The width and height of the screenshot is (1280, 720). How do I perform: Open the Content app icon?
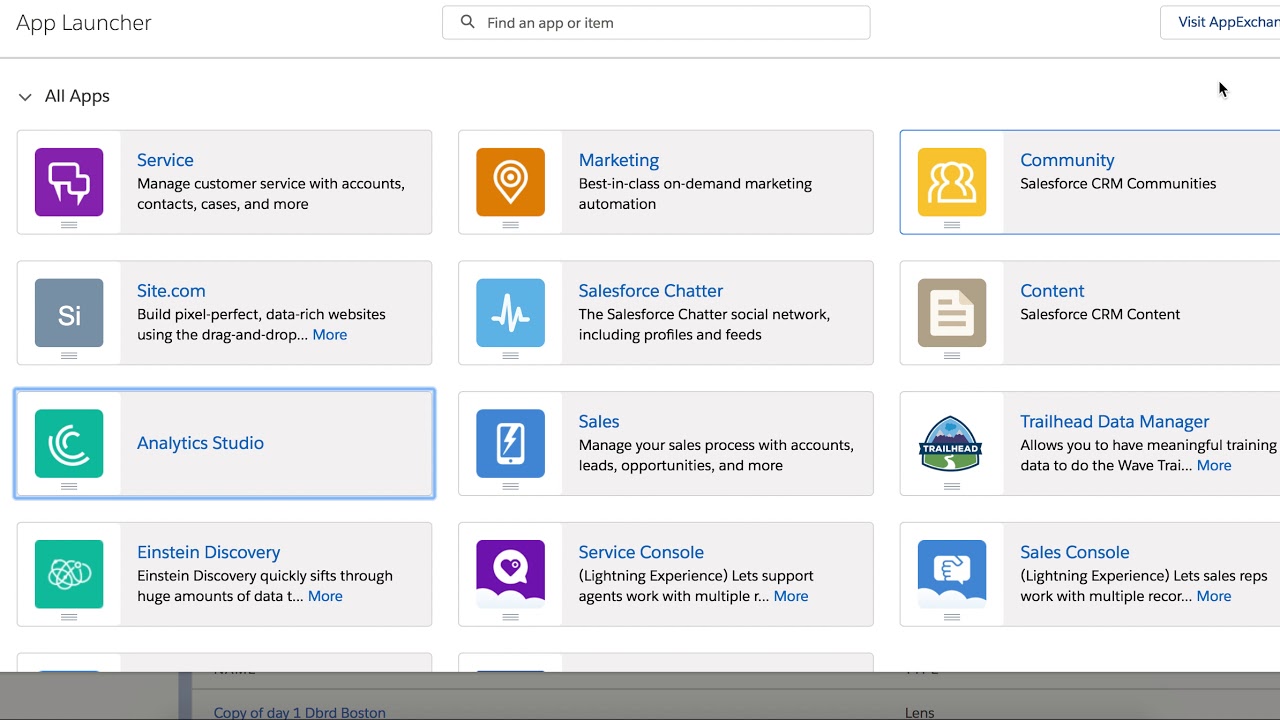point(952,313)
